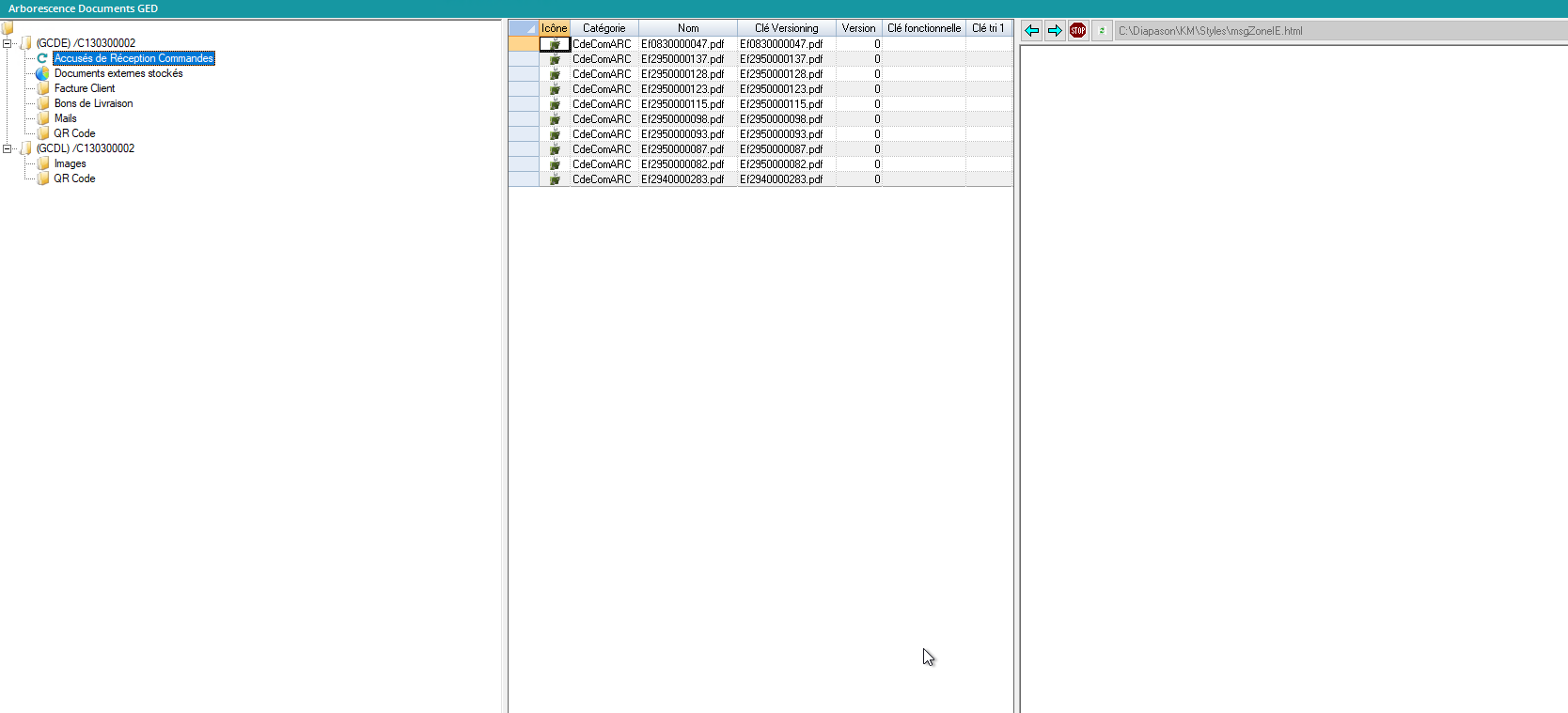Select the Mails folder in tree
Viewport: 1568px width, 713px height.
pyautogui.click(x=65, y=118)
